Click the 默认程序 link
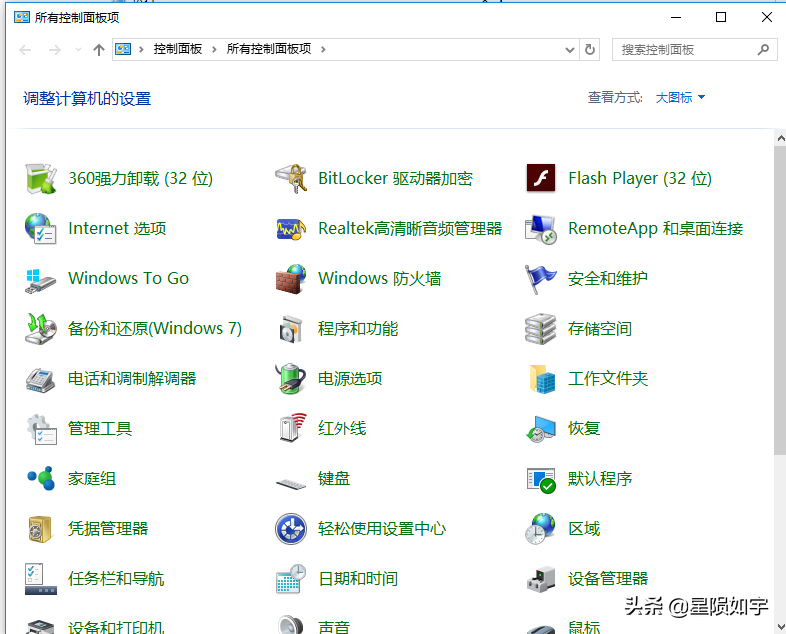This screenshot has width=786, height=634. pyautogui.click(x=600, y=479)
